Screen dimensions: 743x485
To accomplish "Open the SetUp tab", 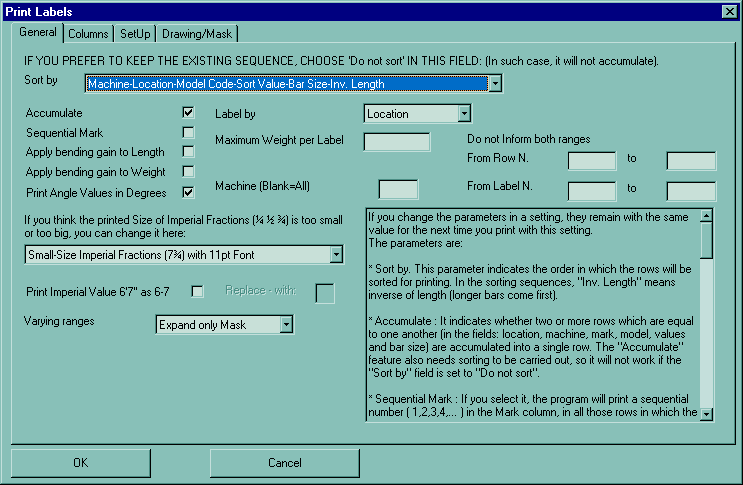I will [x=135, y=34].
